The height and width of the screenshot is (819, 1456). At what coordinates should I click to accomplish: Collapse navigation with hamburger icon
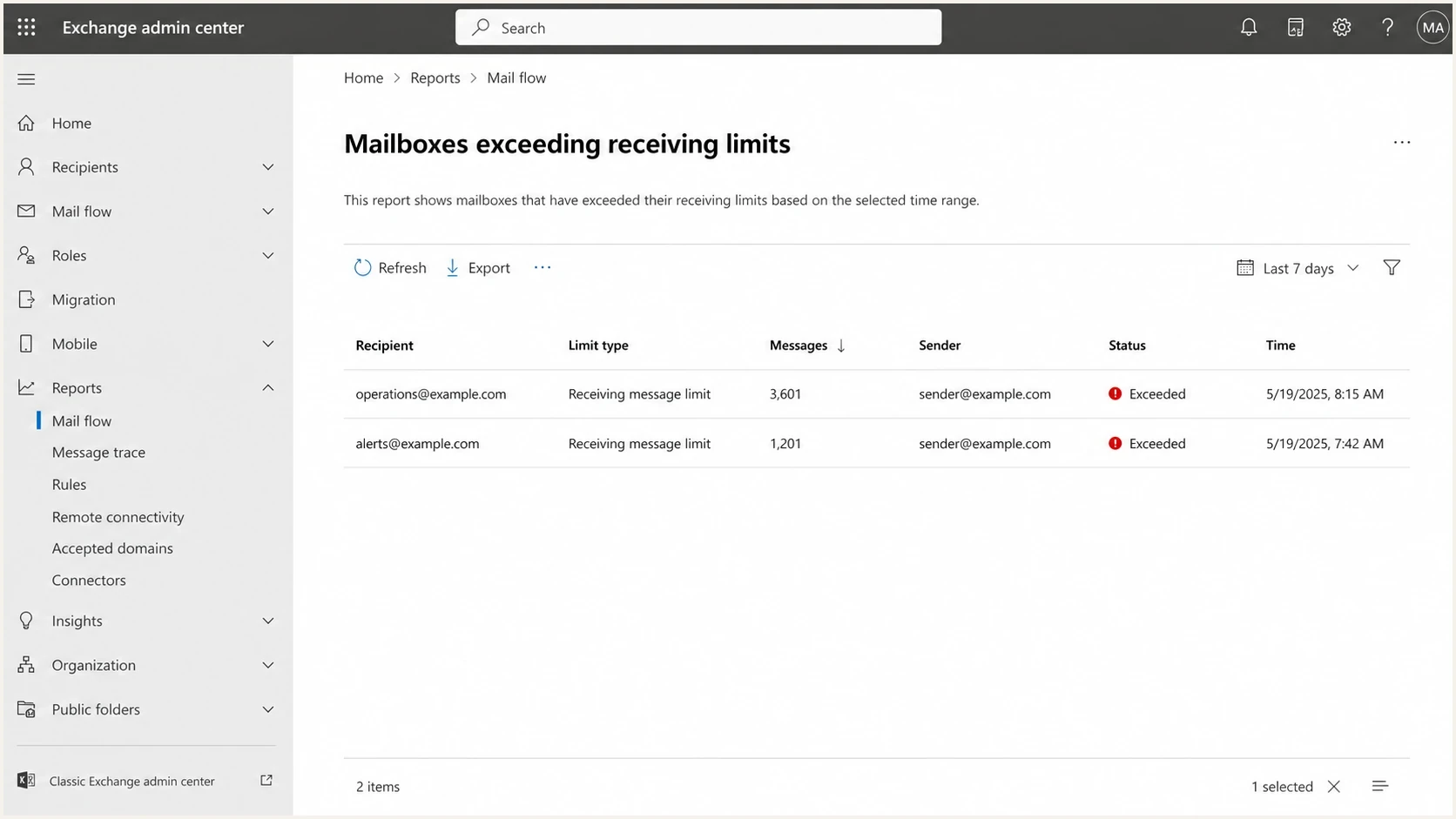pyautogui.click(x=26, y=79)
